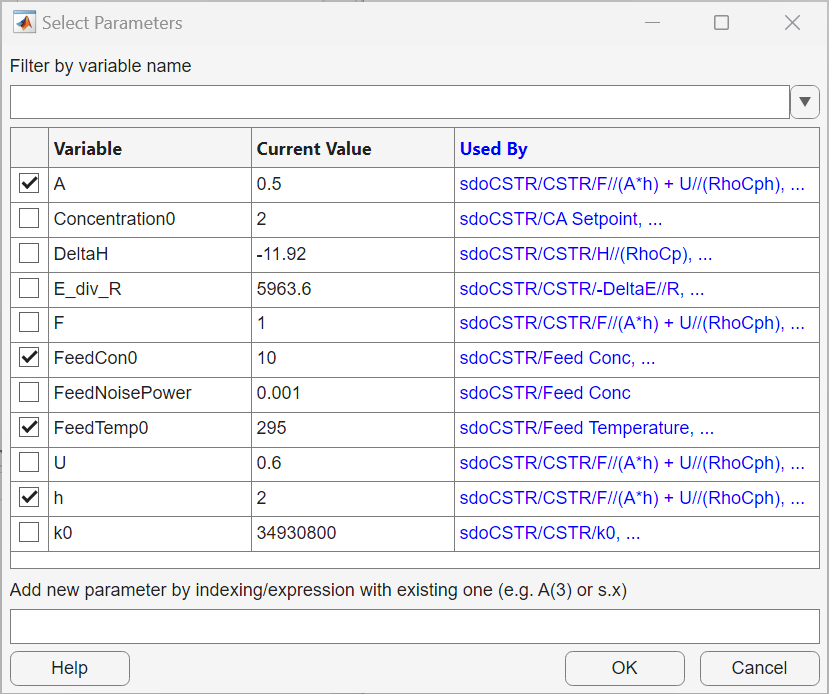The width and height of the screenshot is (829, 694).
Task: Follow the sdoCSTR/Feed Conc link for FeedNoisePower
Action: point(545,393)
